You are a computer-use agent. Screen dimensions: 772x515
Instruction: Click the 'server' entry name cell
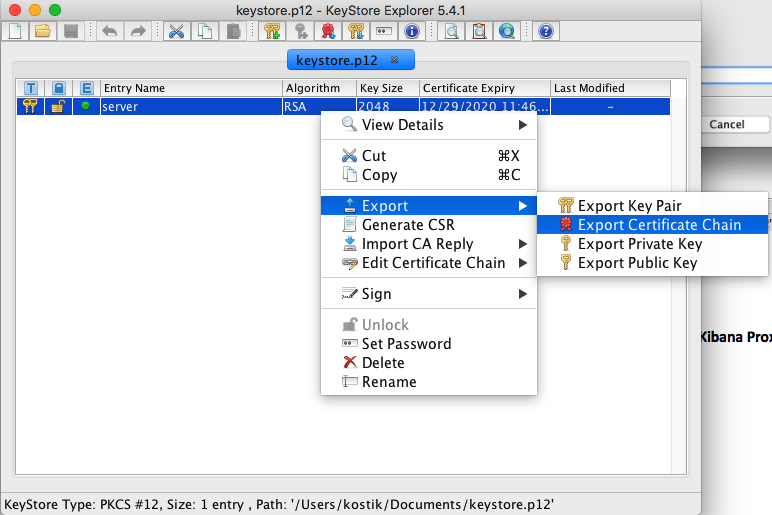click(192, 106)
